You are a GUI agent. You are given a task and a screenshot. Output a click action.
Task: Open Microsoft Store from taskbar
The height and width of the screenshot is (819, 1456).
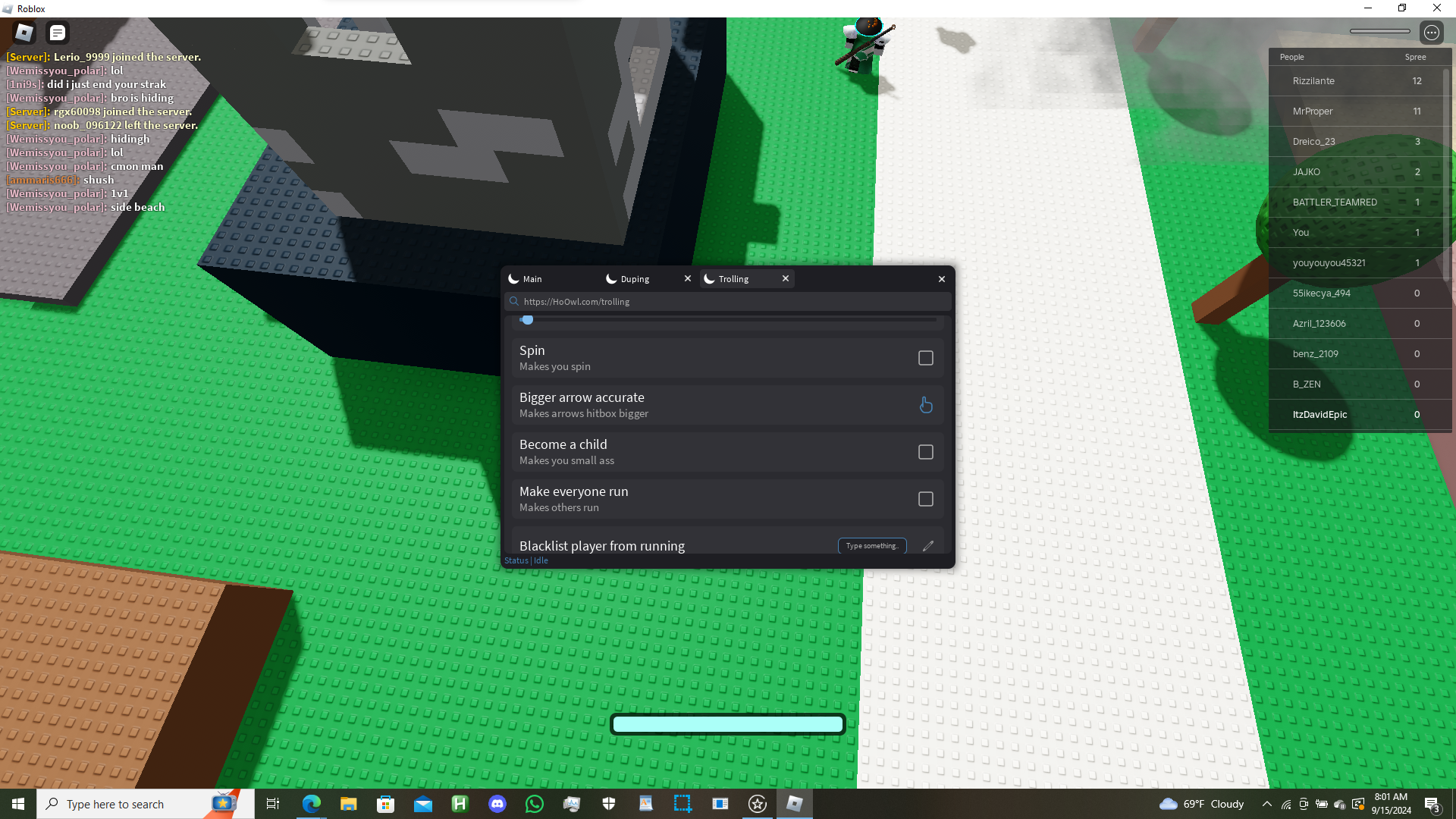tap(385, 804)
